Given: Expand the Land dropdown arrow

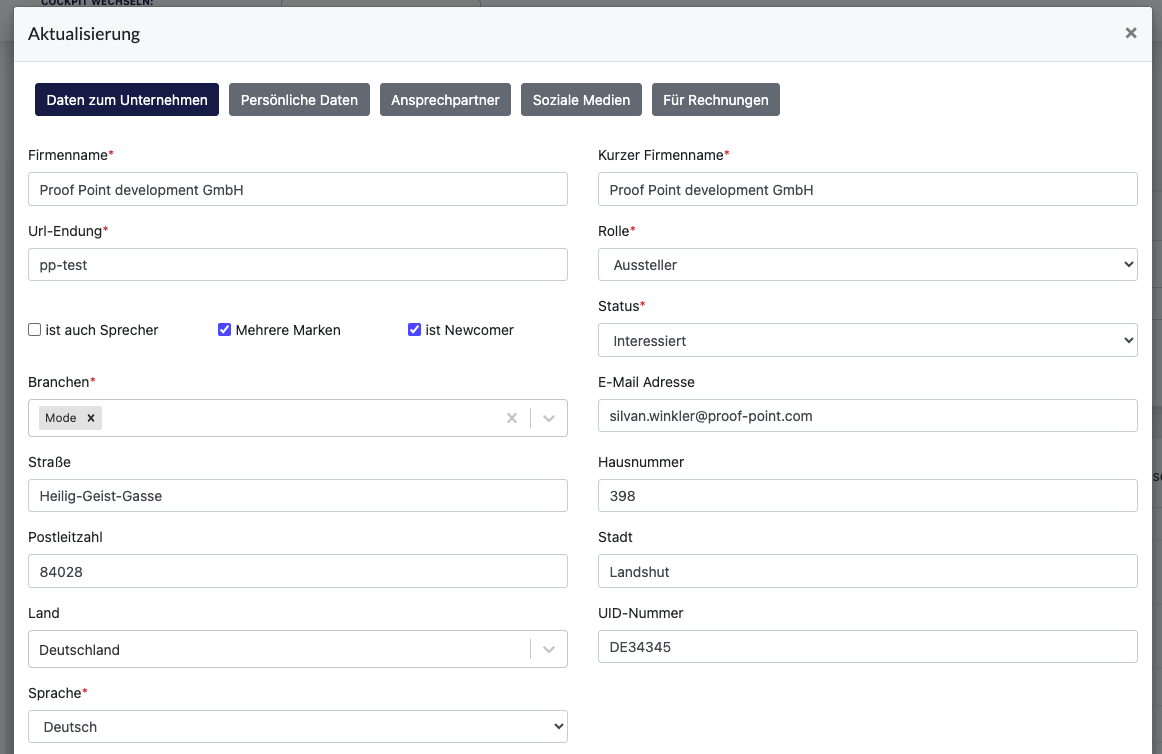Looking at the screenshot, I should [x=549, y=649].
